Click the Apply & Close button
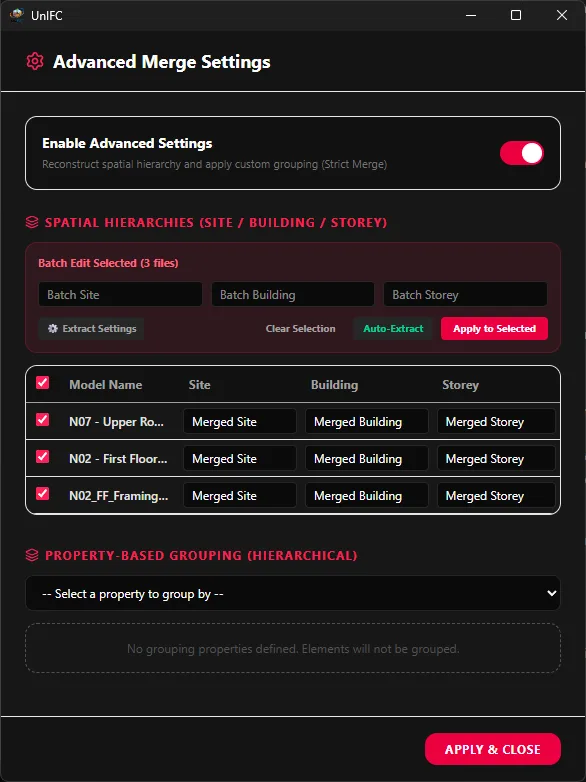Screen dimensions: 586x782 (x=493, y=749)
